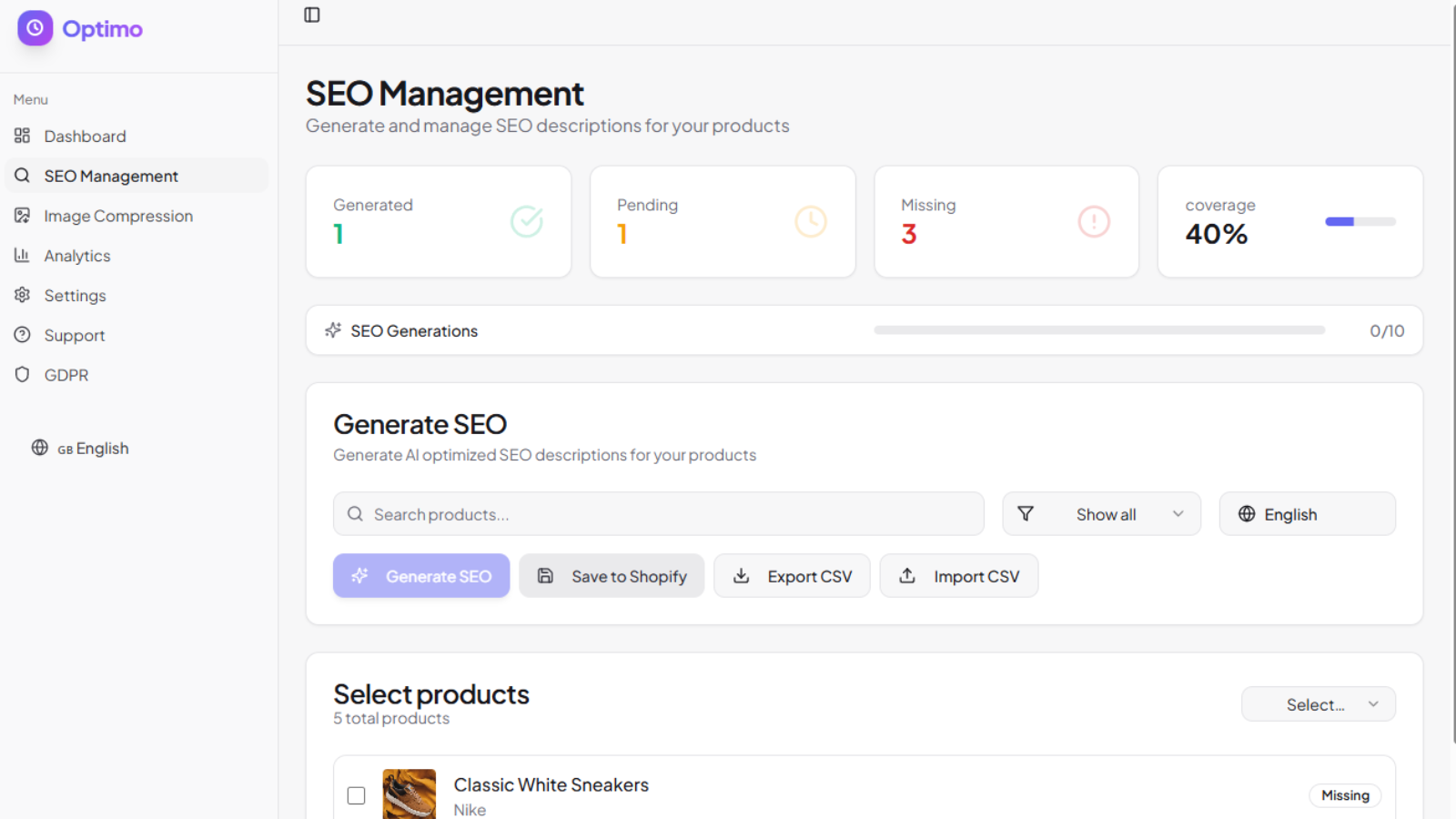Image resolution: width=1456 pixels, height=819 pixels.
Task: Open the English language dropdown
Action: point(1307,513)
